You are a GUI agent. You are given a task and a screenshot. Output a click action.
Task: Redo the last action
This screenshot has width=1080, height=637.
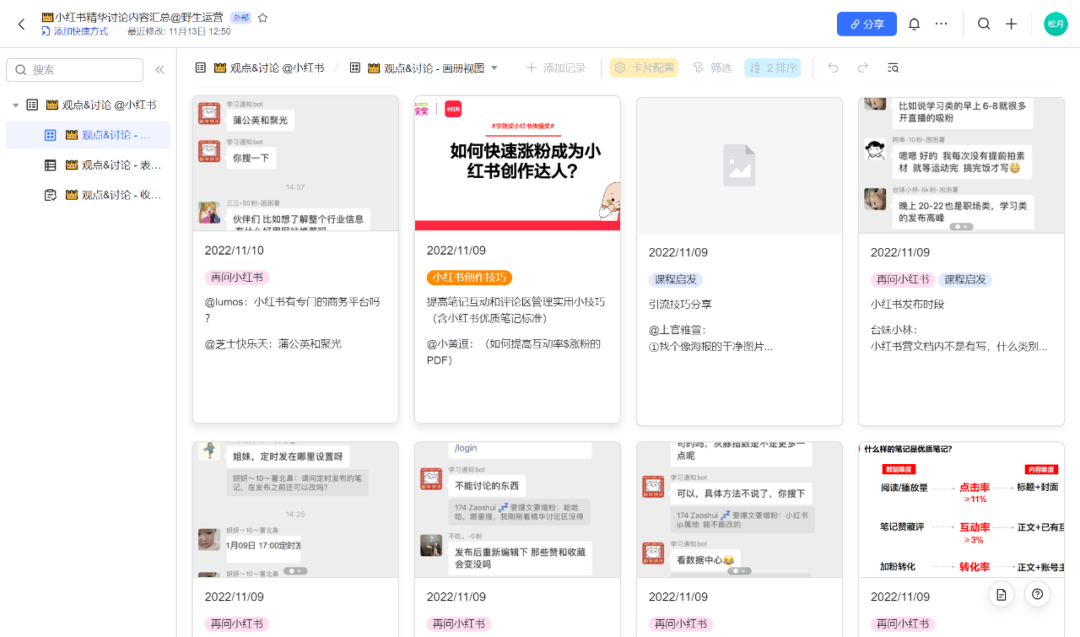862,68
